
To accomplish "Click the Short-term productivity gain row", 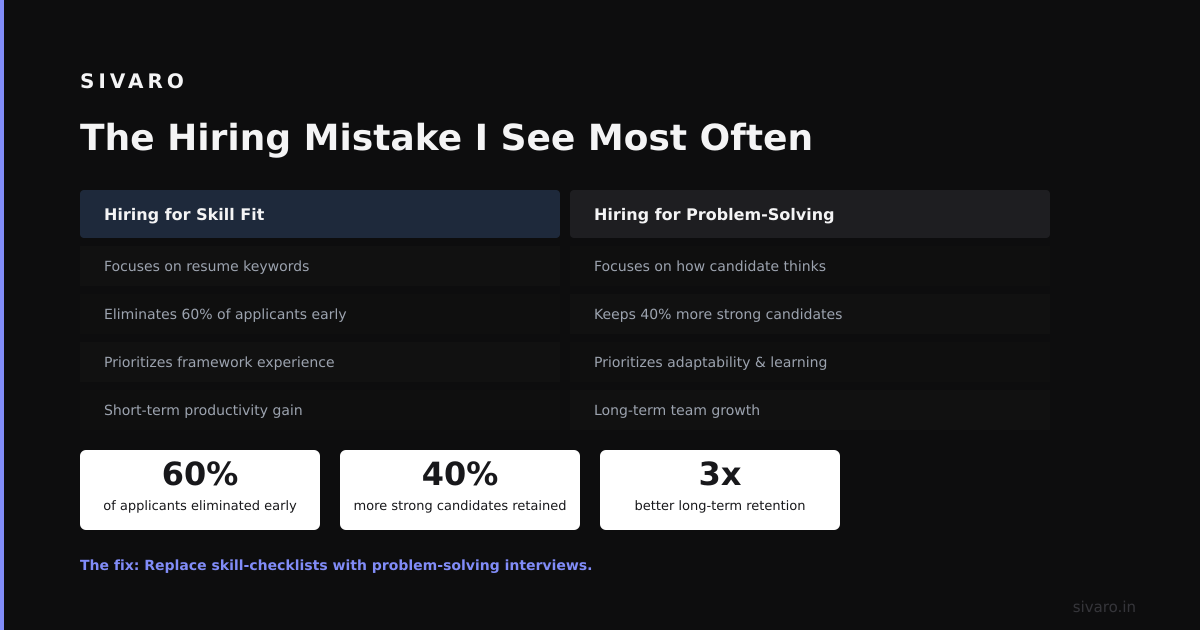I will click(320, 410).
